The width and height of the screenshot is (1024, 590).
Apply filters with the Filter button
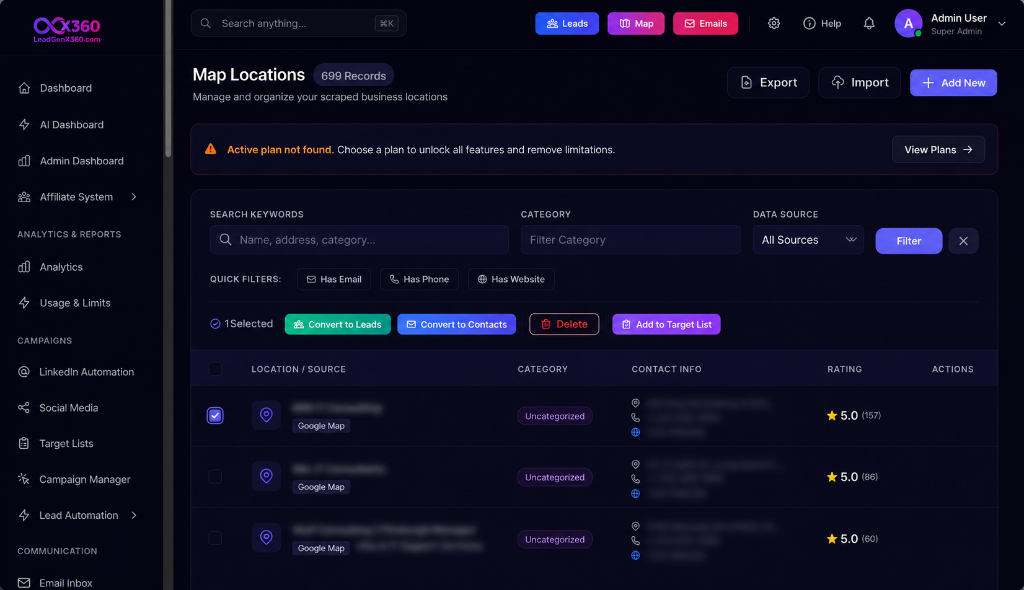908,241
